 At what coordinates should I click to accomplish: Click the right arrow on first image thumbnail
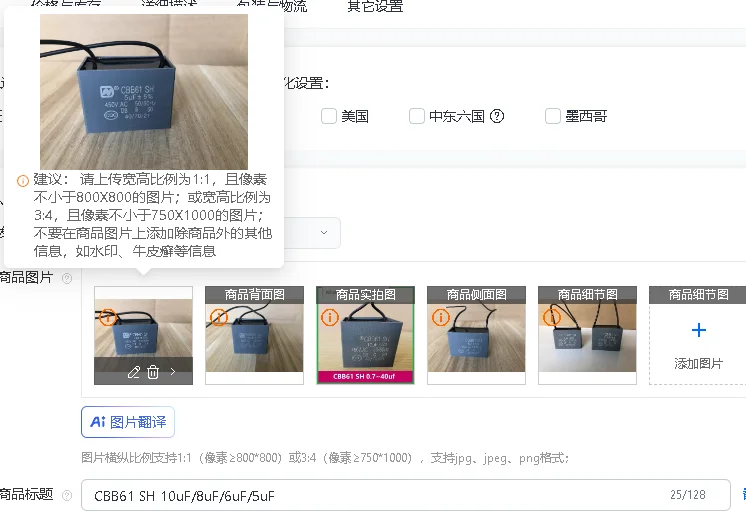tap(173, 372)
